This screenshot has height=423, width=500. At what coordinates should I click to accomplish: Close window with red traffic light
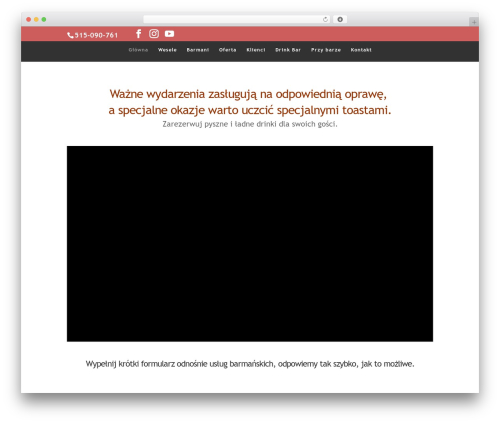[29, 19]
